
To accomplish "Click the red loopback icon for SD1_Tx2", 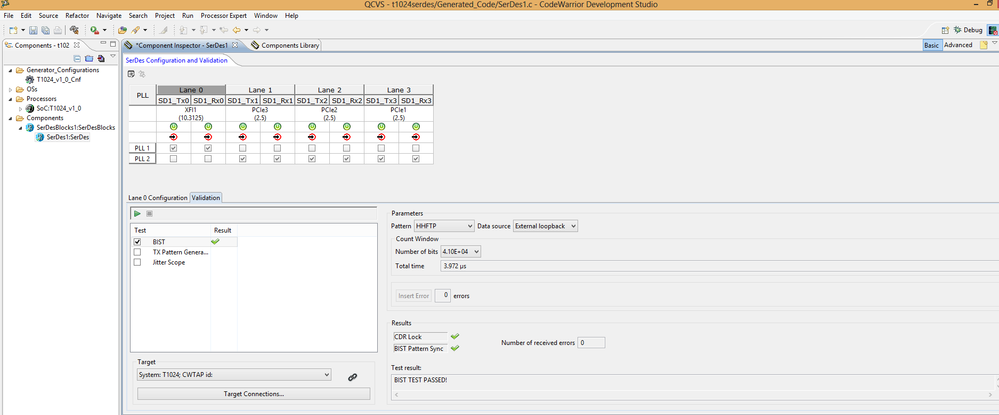I will click(312, 136).
